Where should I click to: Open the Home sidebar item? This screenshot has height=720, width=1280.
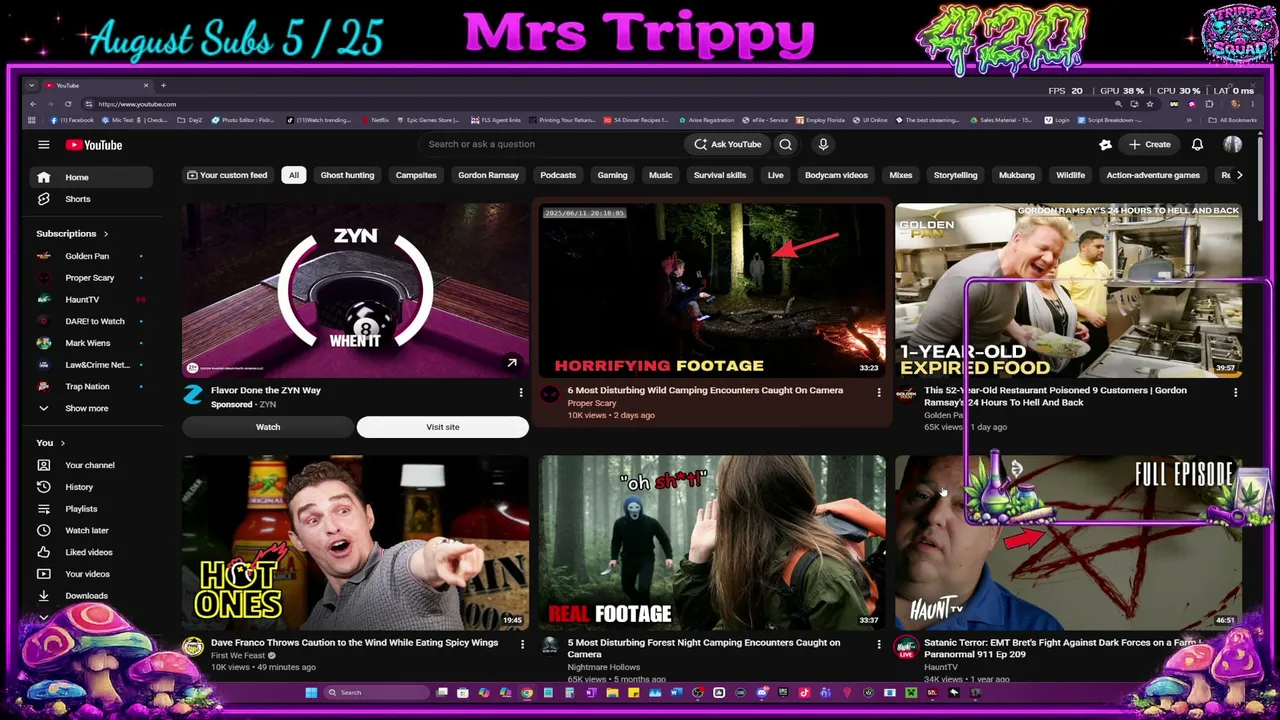(x=90, y=177)
